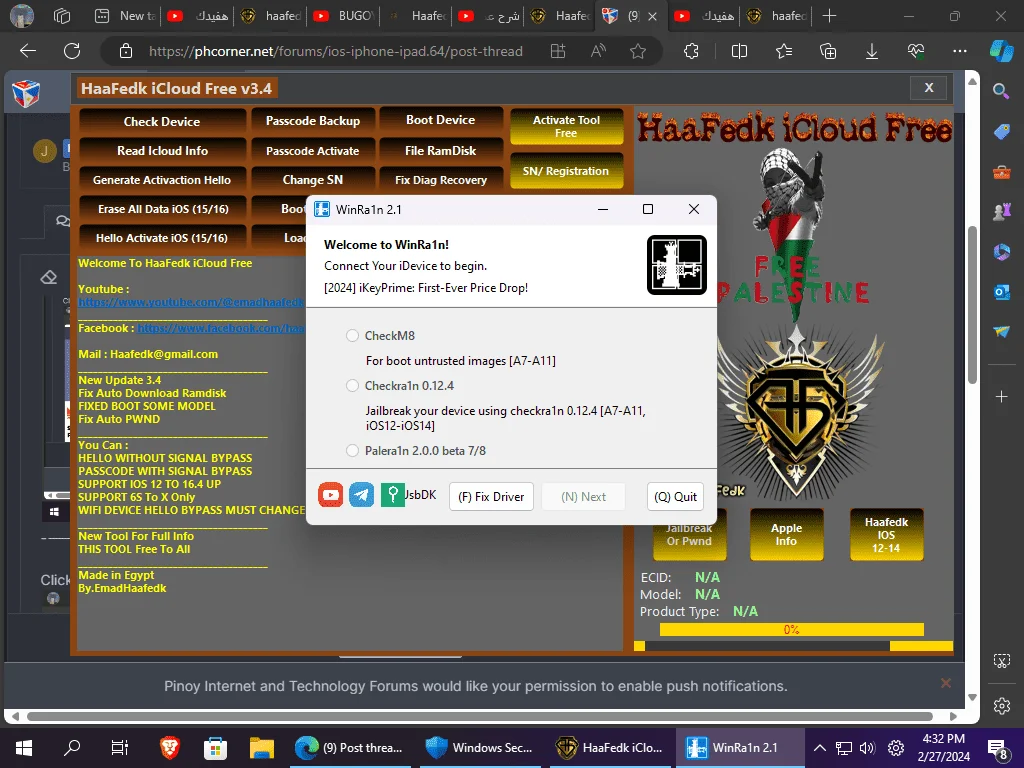Click Check Device in HaaFedk tool
This screenshot has width=1024, height=768.
[x=162, y=121]
